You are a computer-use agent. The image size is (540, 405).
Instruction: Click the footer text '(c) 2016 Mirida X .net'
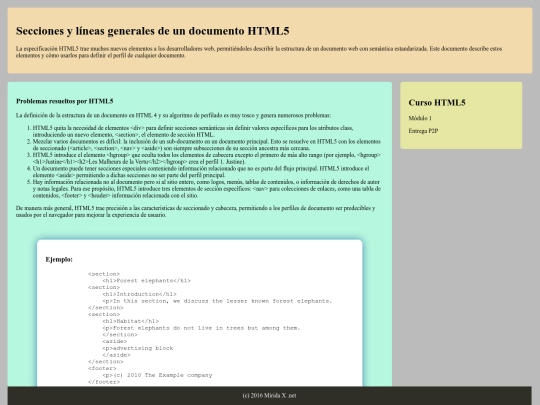tap(269, 396)
